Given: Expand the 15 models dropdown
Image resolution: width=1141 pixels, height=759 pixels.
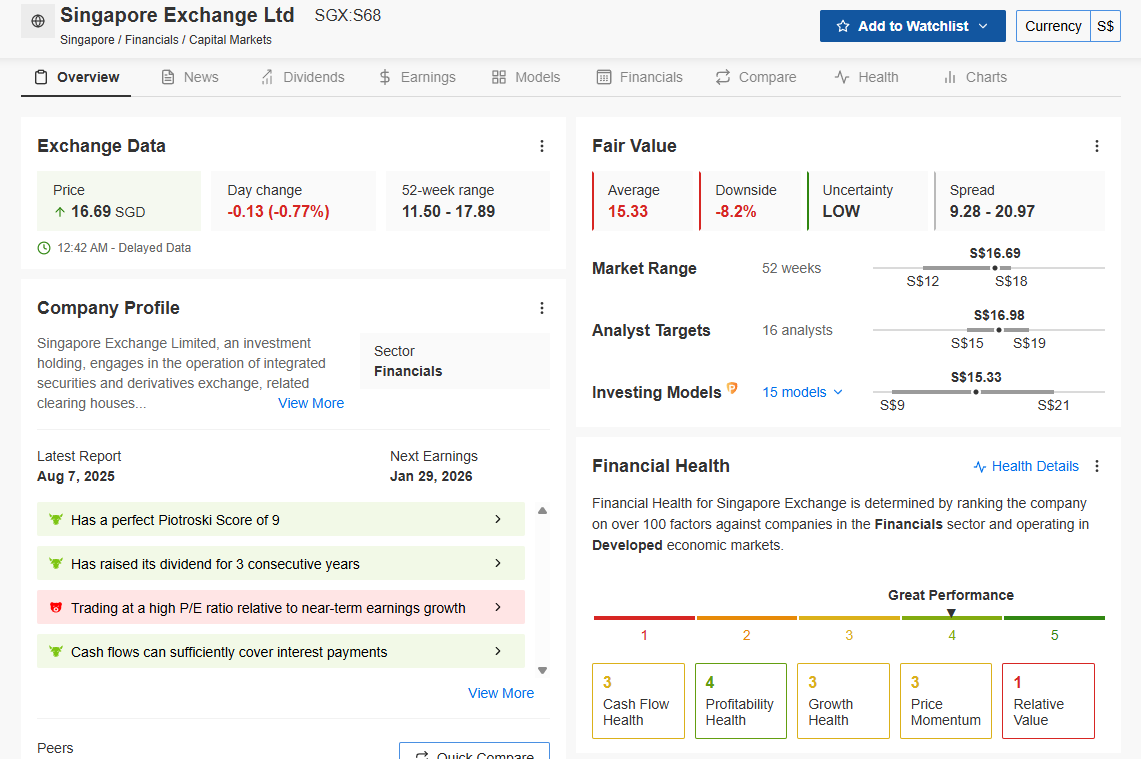Looking at the screenshot, I should coord(803,392).
